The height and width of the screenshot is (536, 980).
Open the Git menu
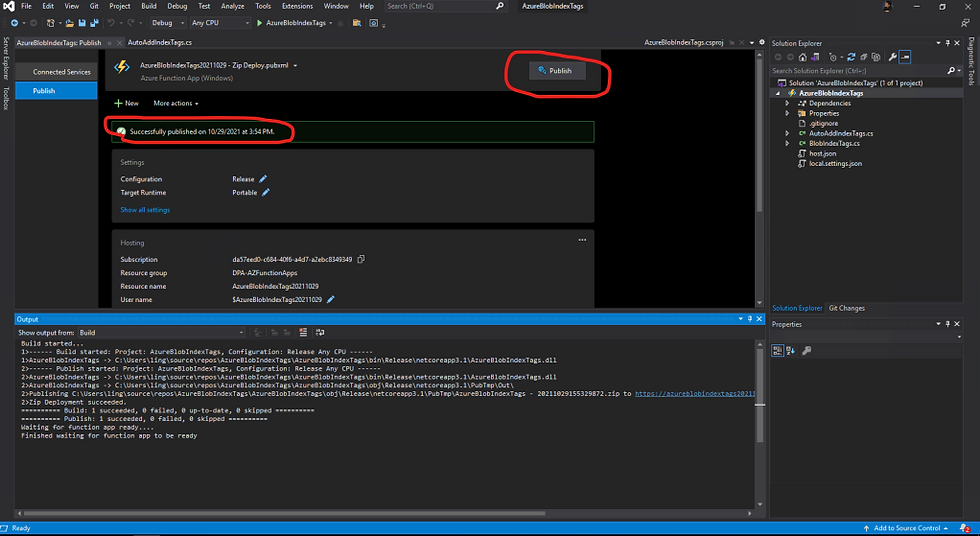tap(94, 6)
